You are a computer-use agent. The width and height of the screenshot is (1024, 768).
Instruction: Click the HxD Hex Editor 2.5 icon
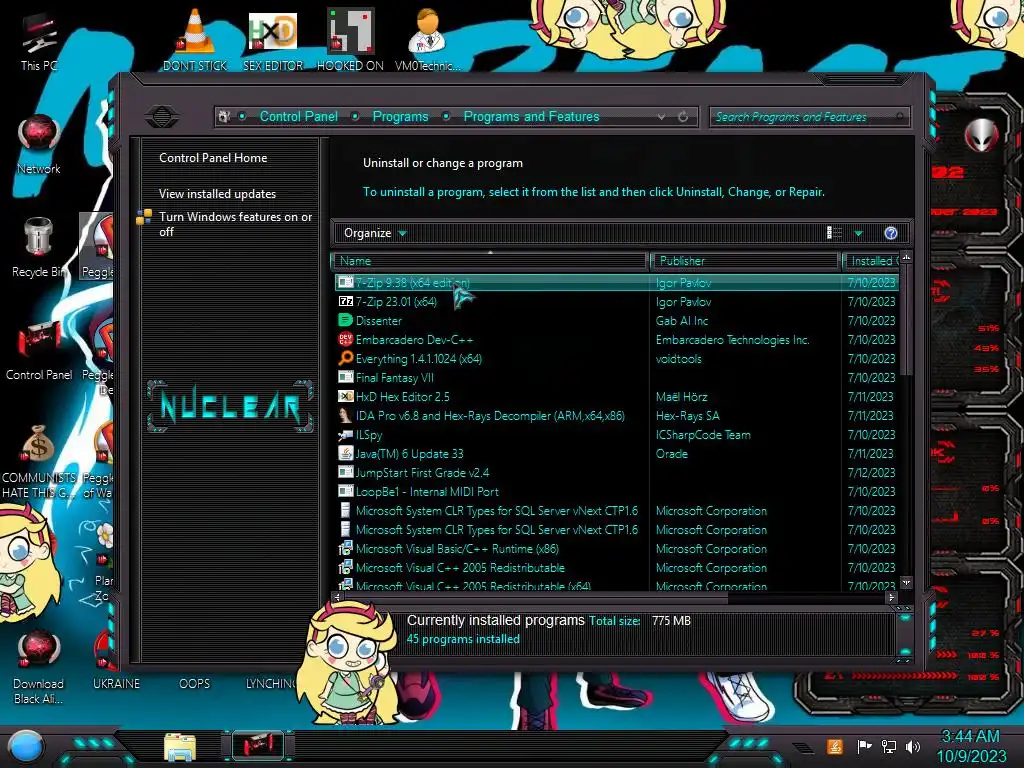click(x=345, y=396)
